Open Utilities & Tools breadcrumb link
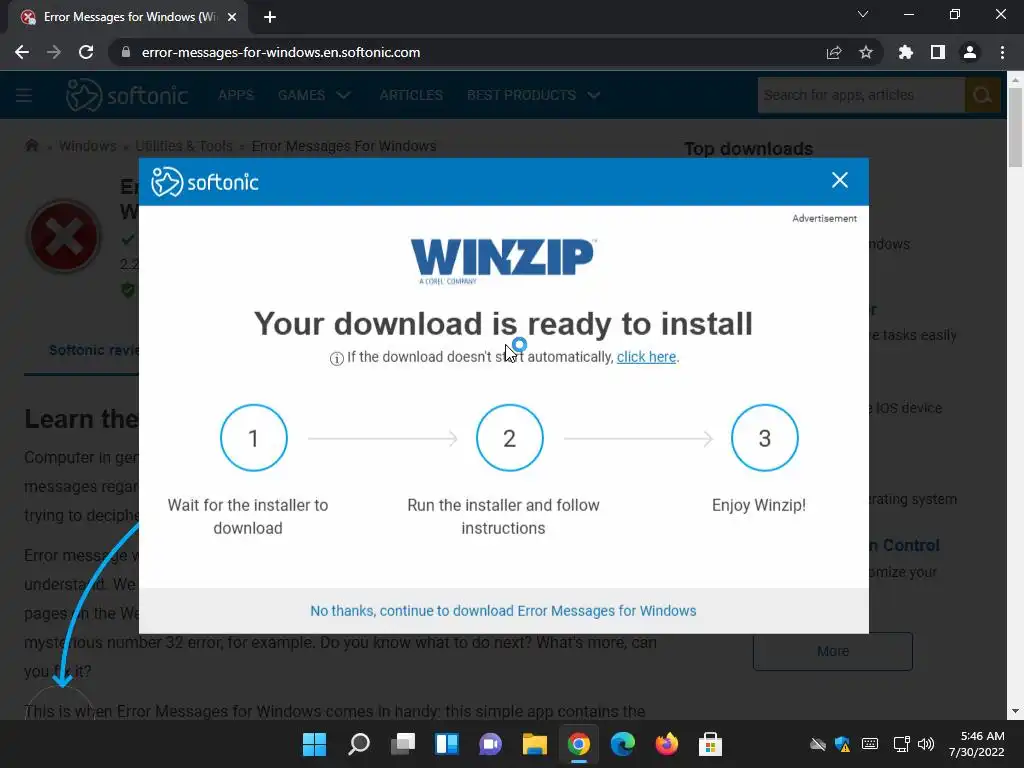The image size is (1024, 768). 184,146
